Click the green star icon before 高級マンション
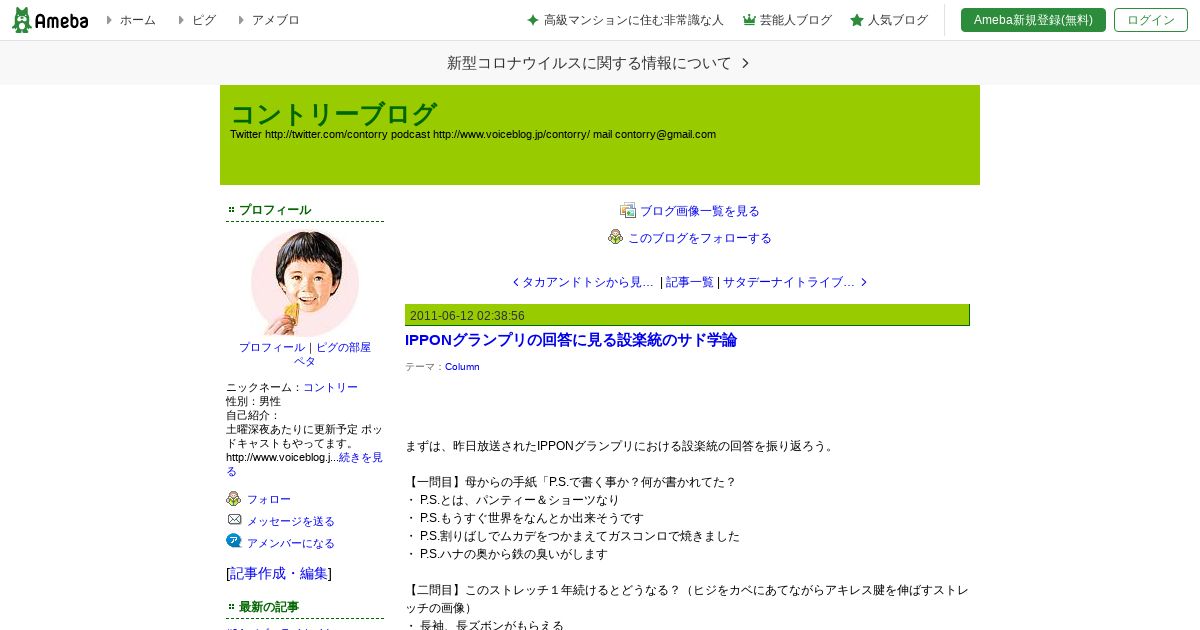Image resolution: width=1200 pixels, height=630 pixels. click(x=533, y=20)
